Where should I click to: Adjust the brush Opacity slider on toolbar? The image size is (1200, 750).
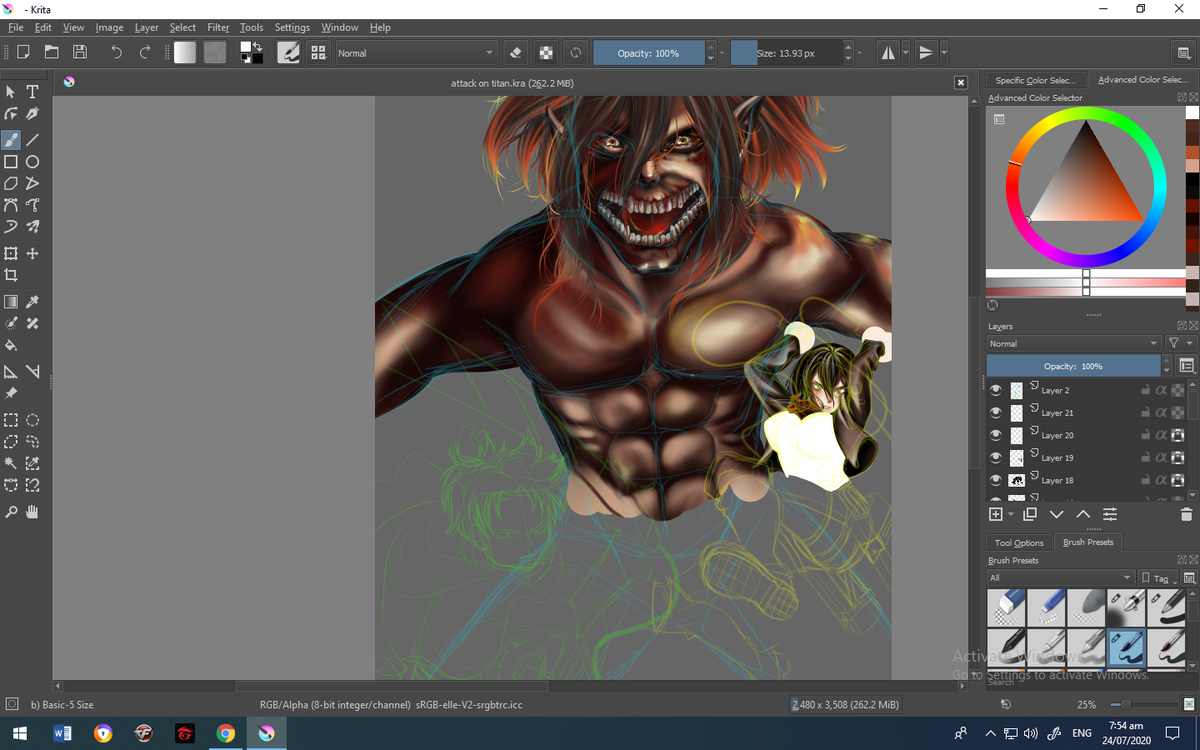648,53
